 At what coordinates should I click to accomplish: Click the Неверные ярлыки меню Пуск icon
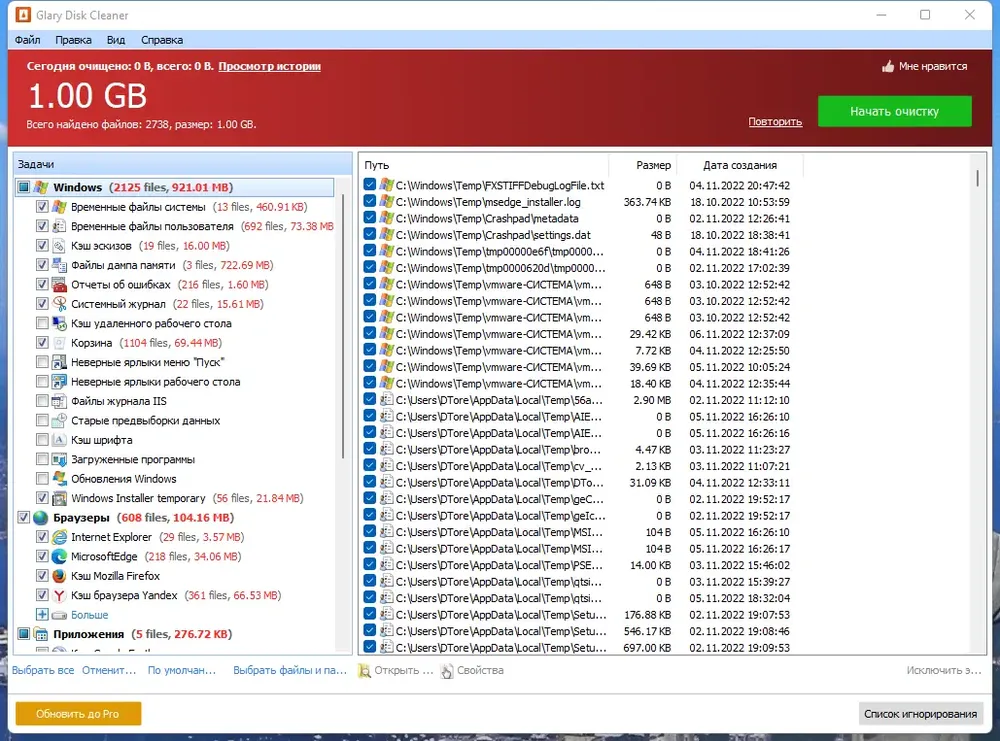59,362
